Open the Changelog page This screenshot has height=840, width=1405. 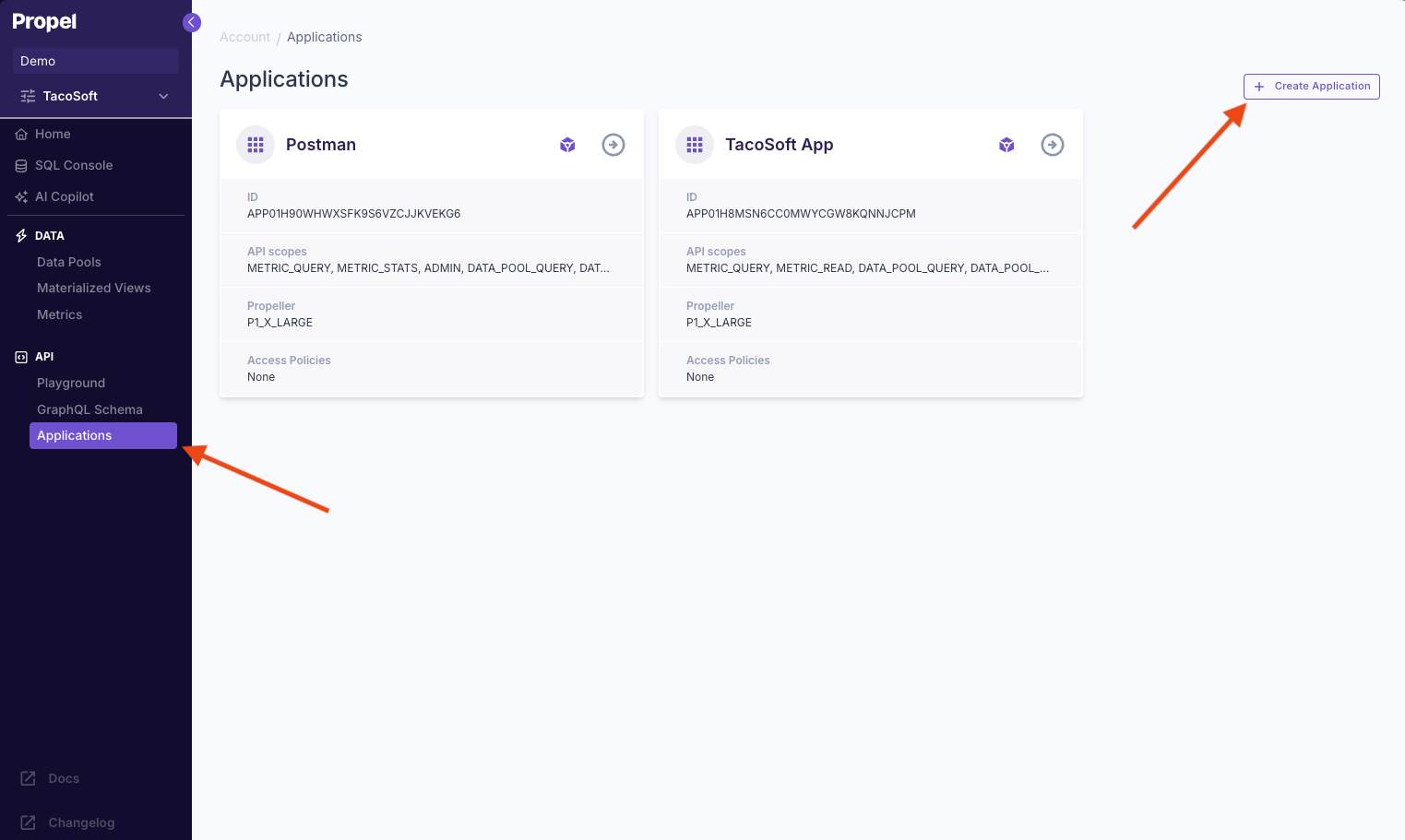pyautogui.click(x=79, y=822)
